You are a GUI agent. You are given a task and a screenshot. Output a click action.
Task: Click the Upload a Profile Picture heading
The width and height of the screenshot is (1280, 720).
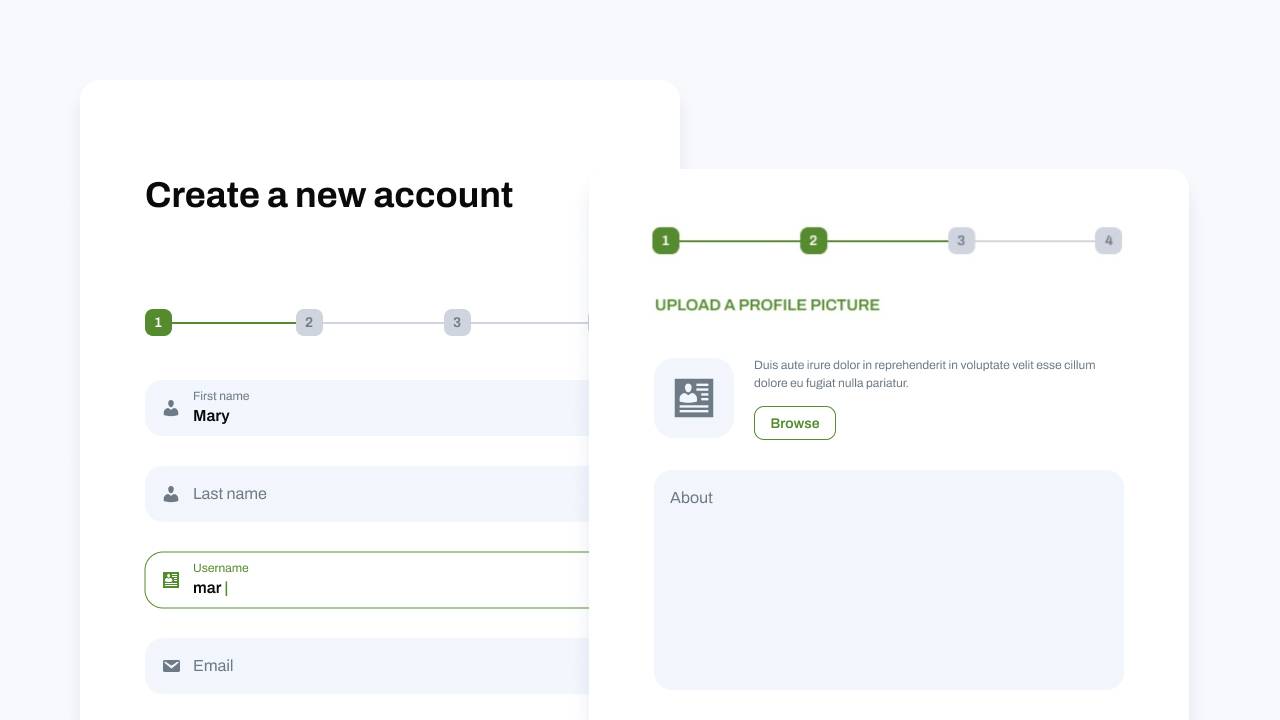767,305
